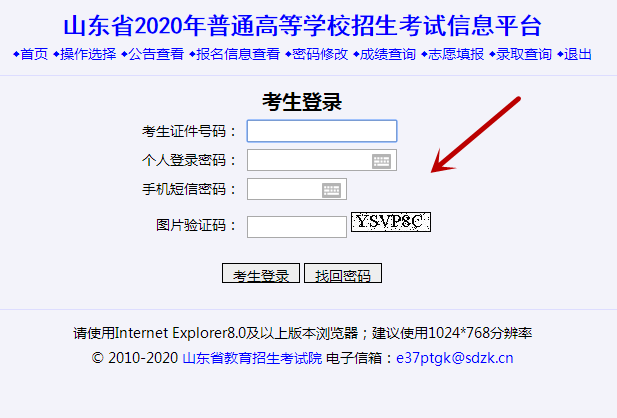Open 操作选择 navigation item

click(88, 54)
